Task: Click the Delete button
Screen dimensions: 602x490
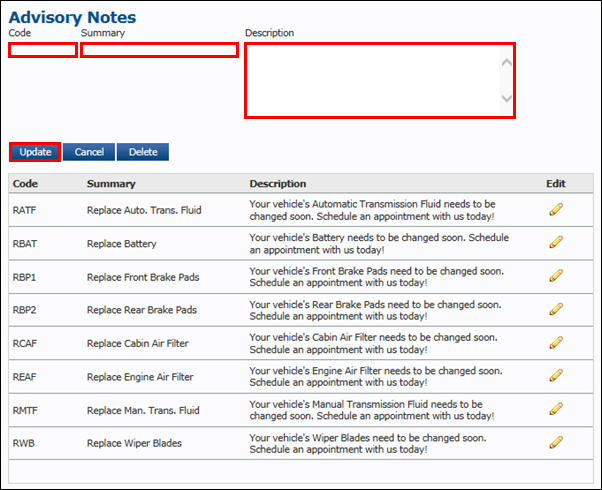Action: [x=143, y=152]
